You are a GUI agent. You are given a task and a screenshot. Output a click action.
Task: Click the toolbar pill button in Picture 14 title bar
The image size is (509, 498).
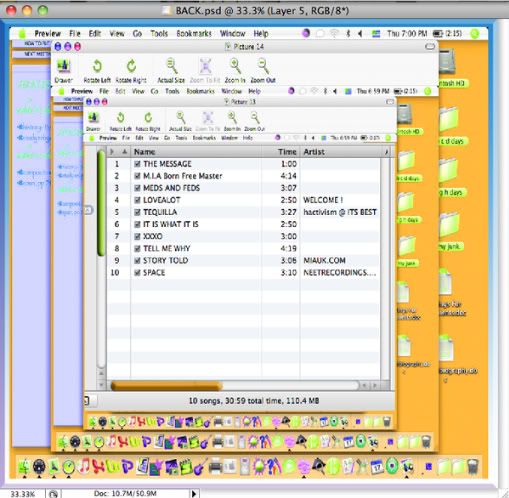(430, 46)
